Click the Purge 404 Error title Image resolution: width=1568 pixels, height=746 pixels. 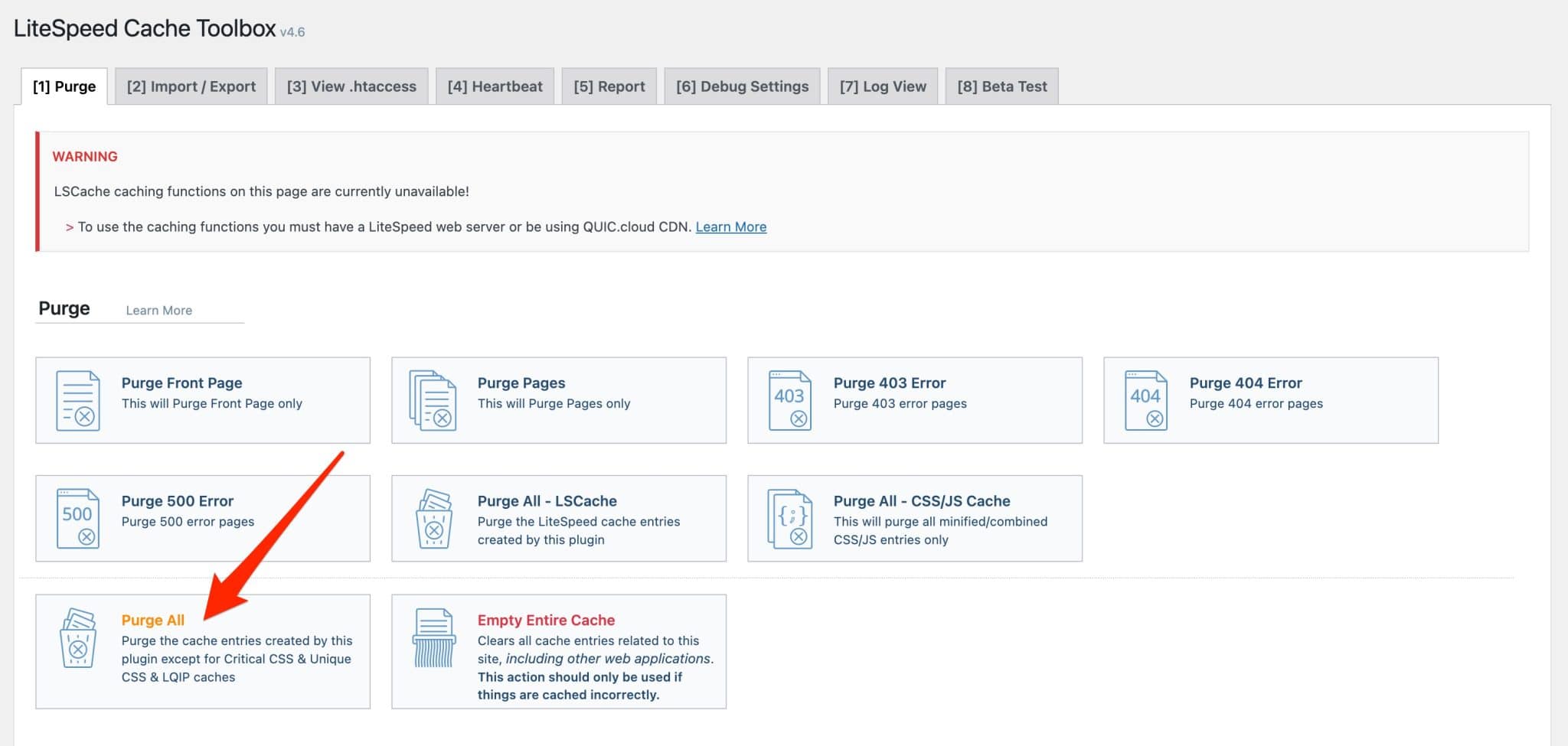pos(1246,383)
